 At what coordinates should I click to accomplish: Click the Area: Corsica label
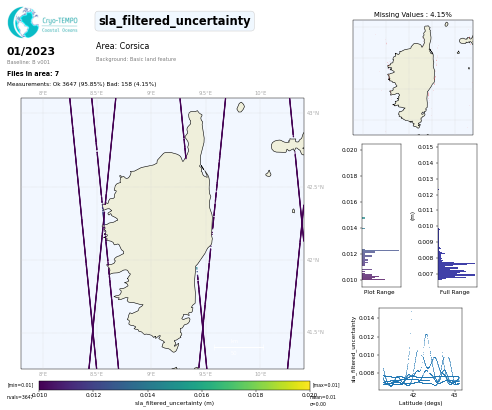(x=122, y=46)
